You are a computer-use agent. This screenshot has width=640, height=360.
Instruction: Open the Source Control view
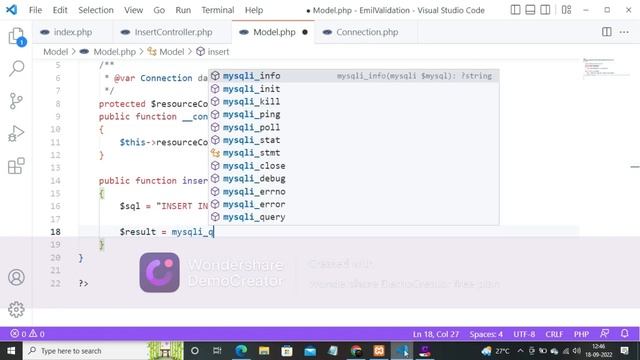[x=16, y=101]
